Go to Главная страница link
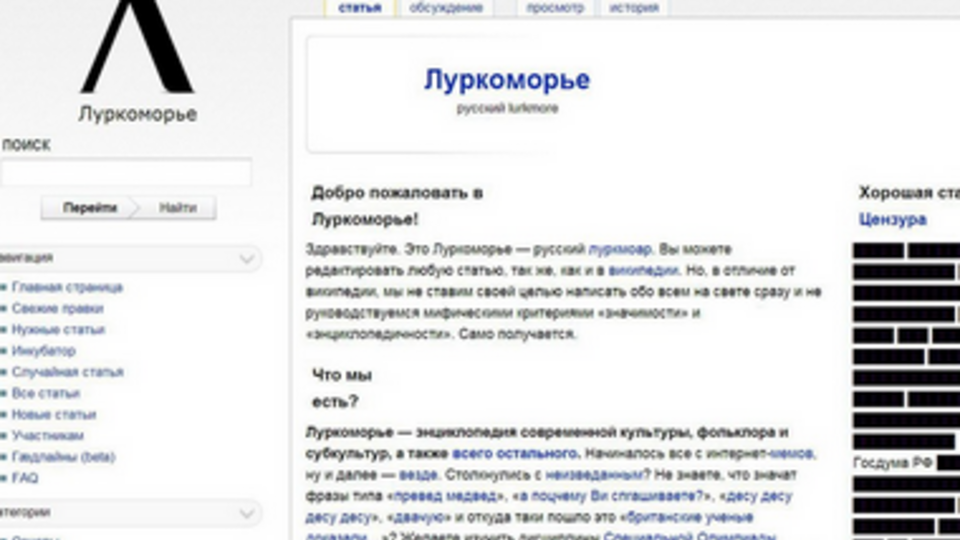This screenshot has height=540, width=960. 67,287
